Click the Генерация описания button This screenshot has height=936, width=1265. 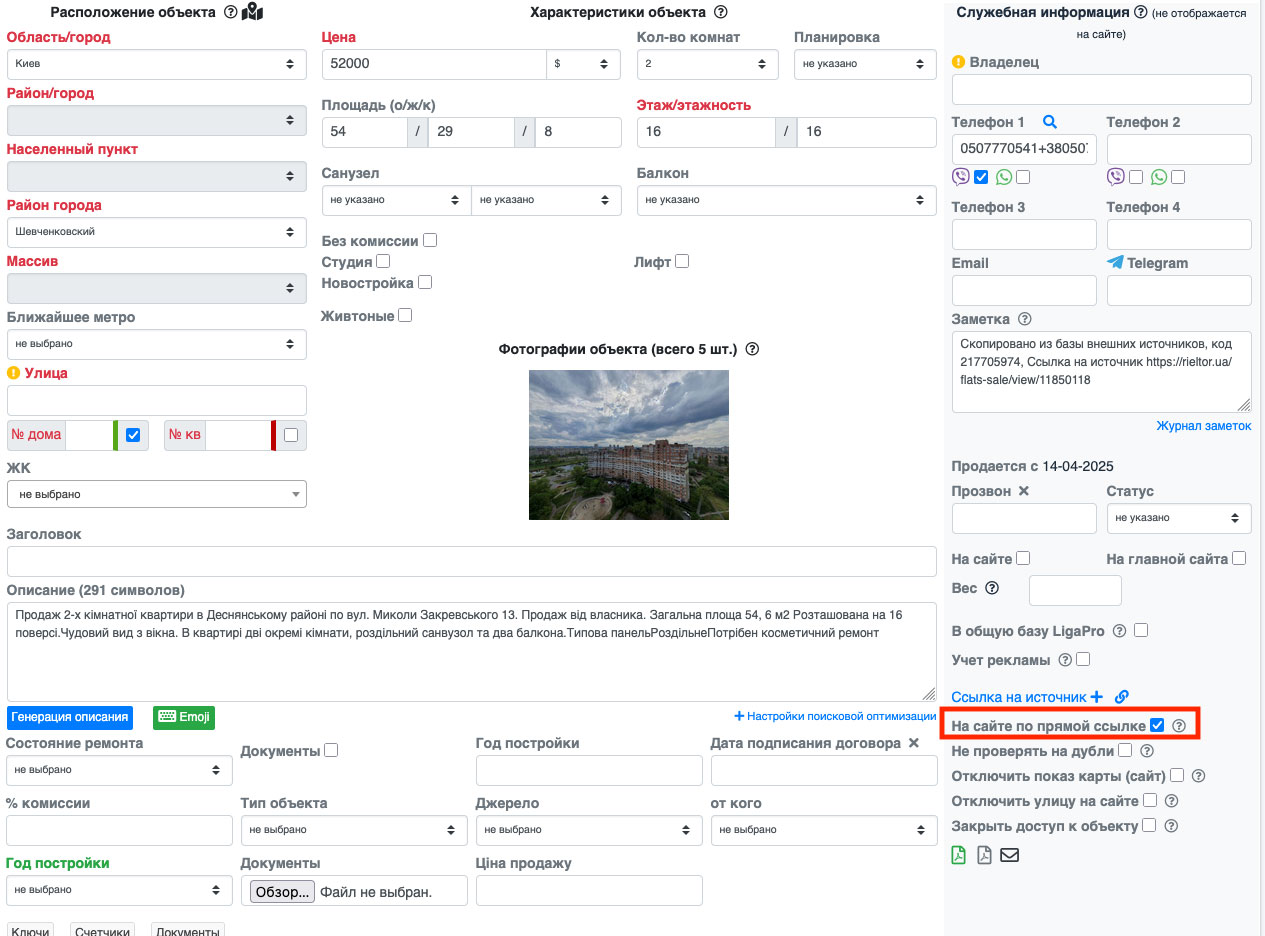70,717
